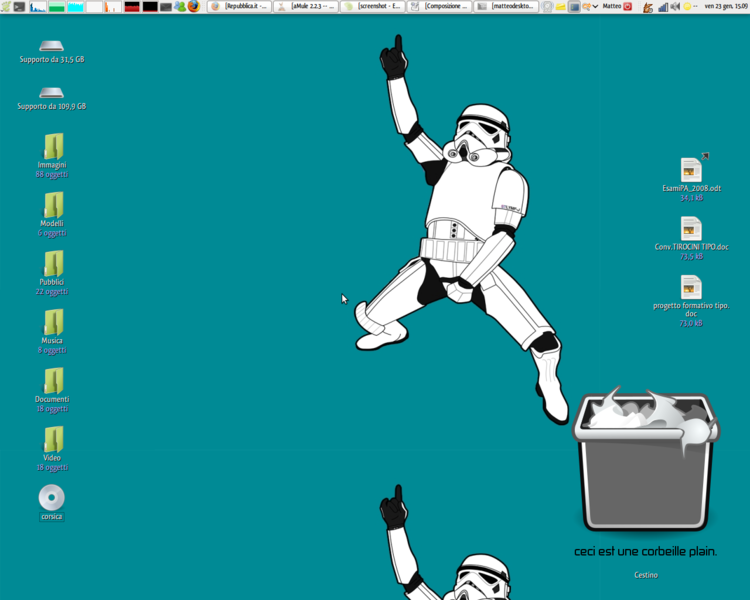Click the yellow folder panel icon
Screen dimensions: 750x600
(x=560, y=7)
